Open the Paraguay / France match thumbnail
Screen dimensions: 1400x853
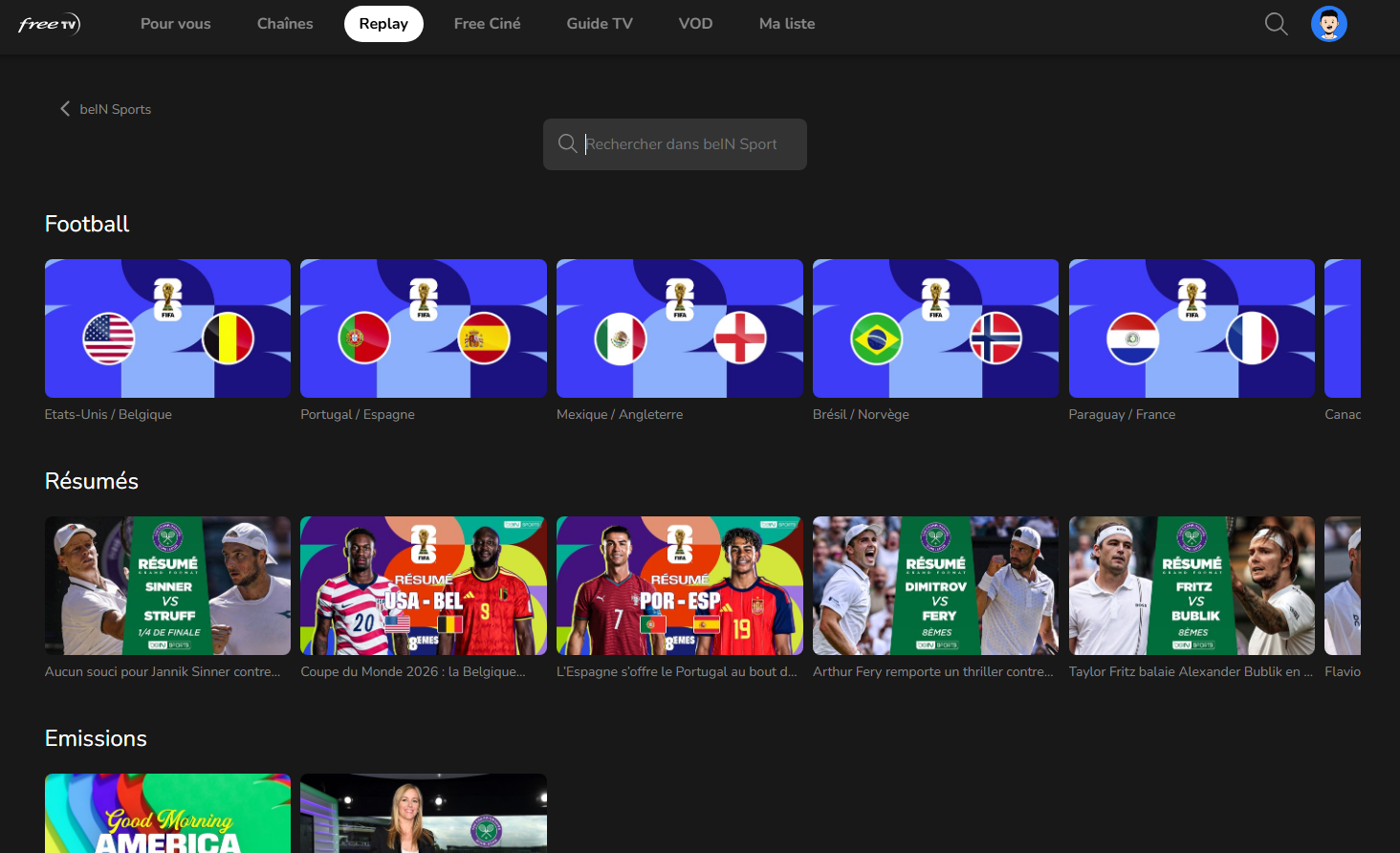(x=1192, y=328)
